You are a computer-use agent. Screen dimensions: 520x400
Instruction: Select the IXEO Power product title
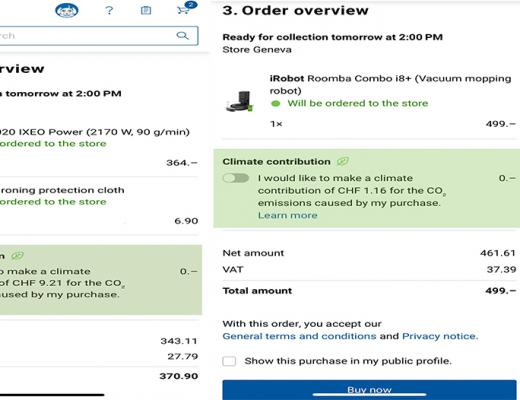coord(95,132)
